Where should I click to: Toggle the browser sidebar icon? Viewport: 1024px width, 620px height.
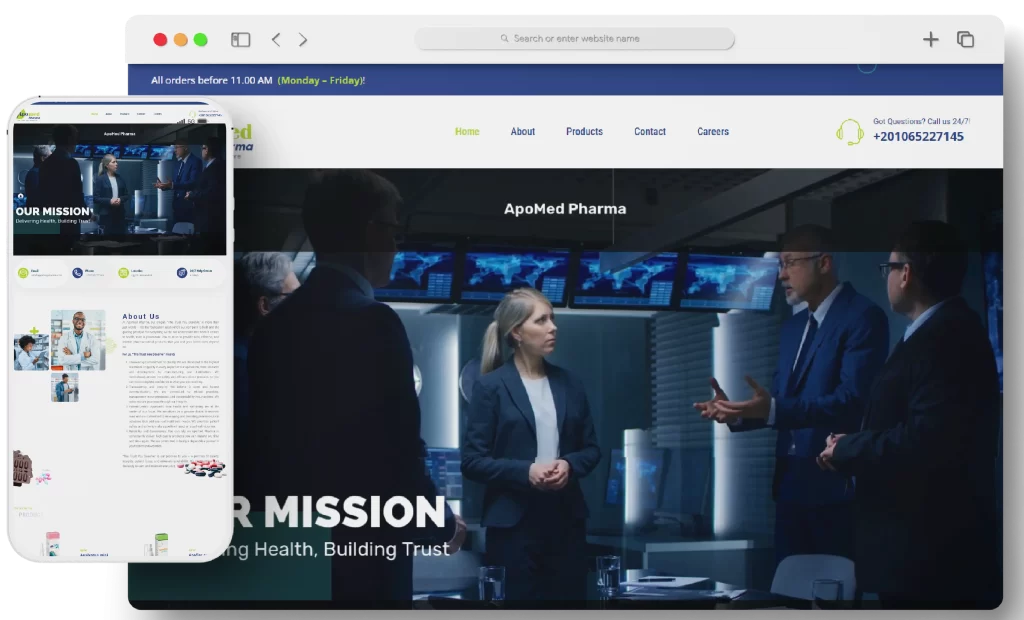click(241, 39)
